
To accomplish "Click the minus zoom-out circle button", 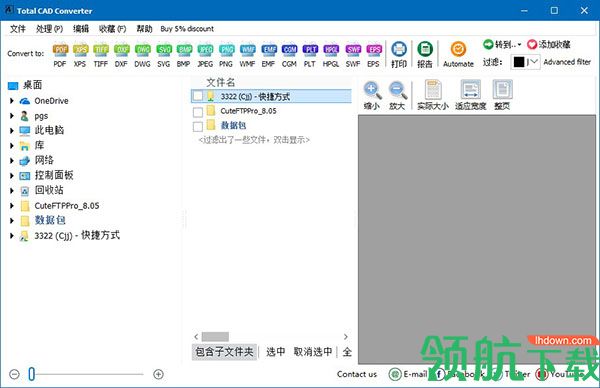I will point(15,374).
